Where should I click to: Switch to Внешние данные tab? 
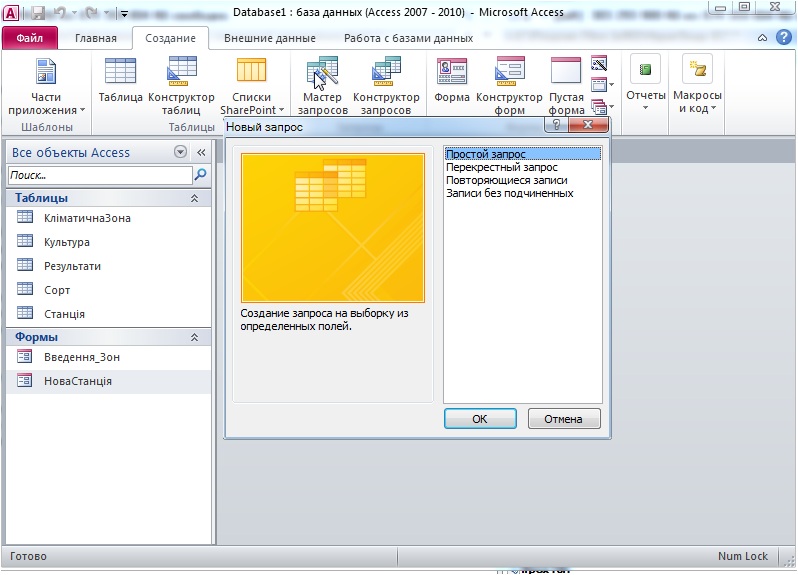click(269, 38)
